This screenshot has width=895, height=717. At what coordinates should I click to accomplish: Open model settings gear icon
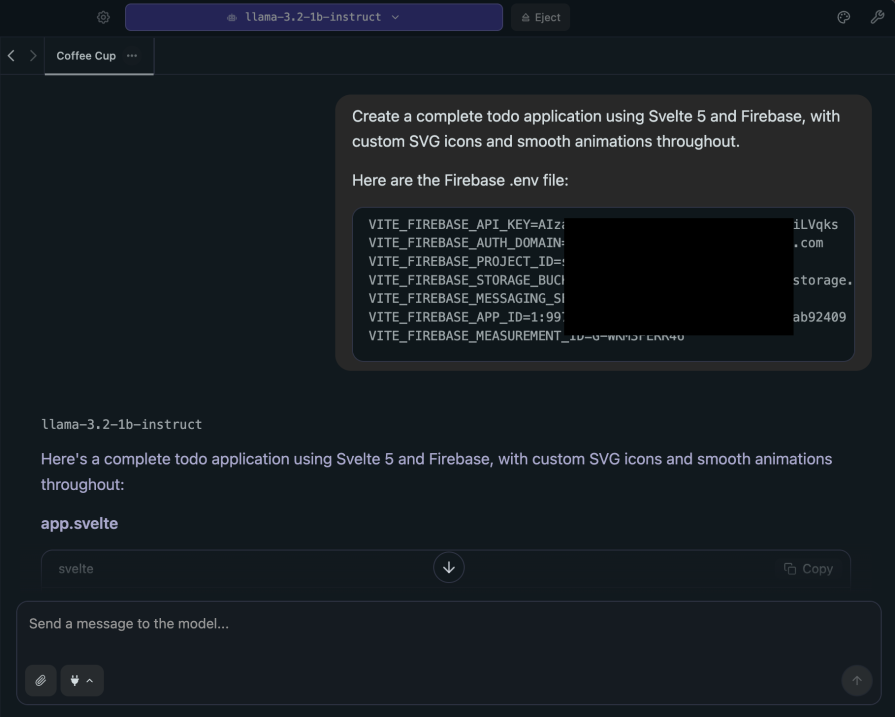click(103, 17)
